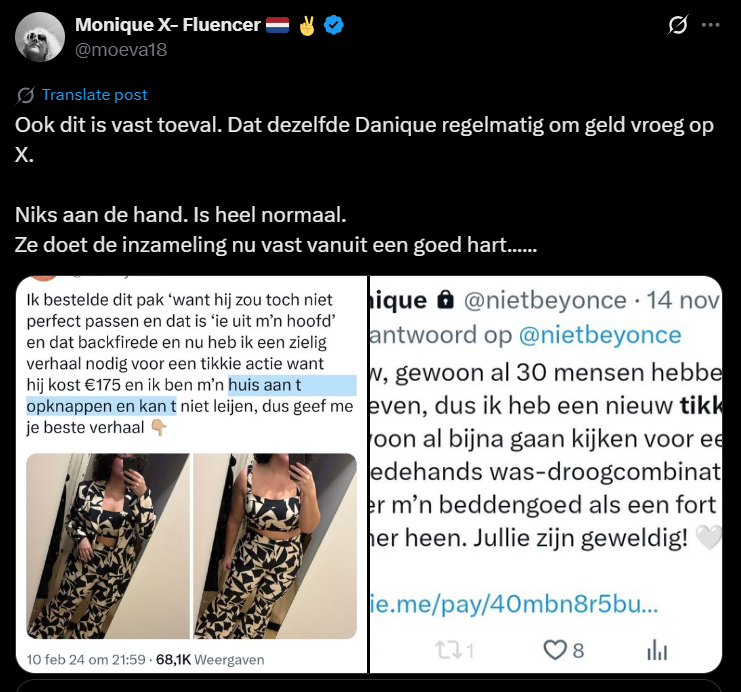741x692 pixels.
Task: Click the views bar-chart icon
Action: click(657, 650)
